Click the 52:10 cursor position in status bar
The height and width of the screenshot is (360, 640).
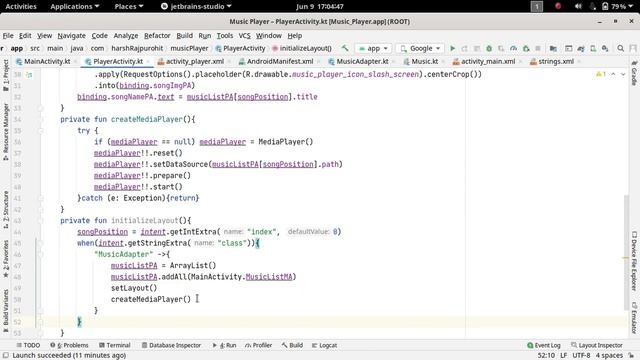pyautogui.click(x=546, y=356)
